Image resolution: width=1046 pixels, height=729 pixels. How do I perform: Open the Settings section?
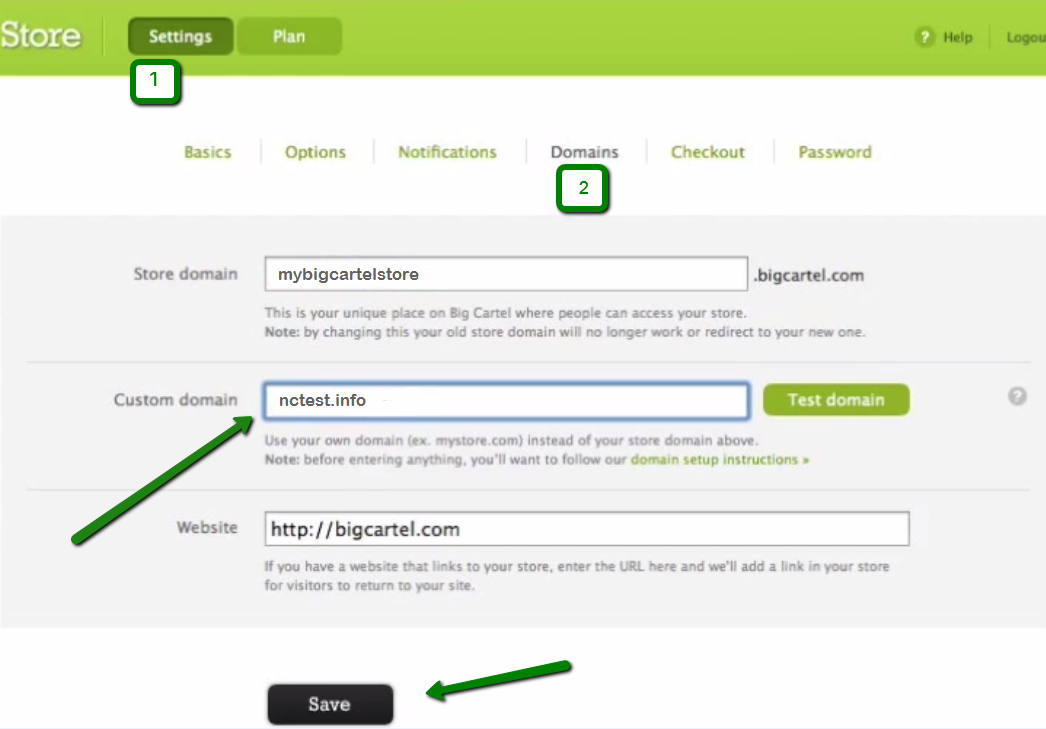point(180,36)
